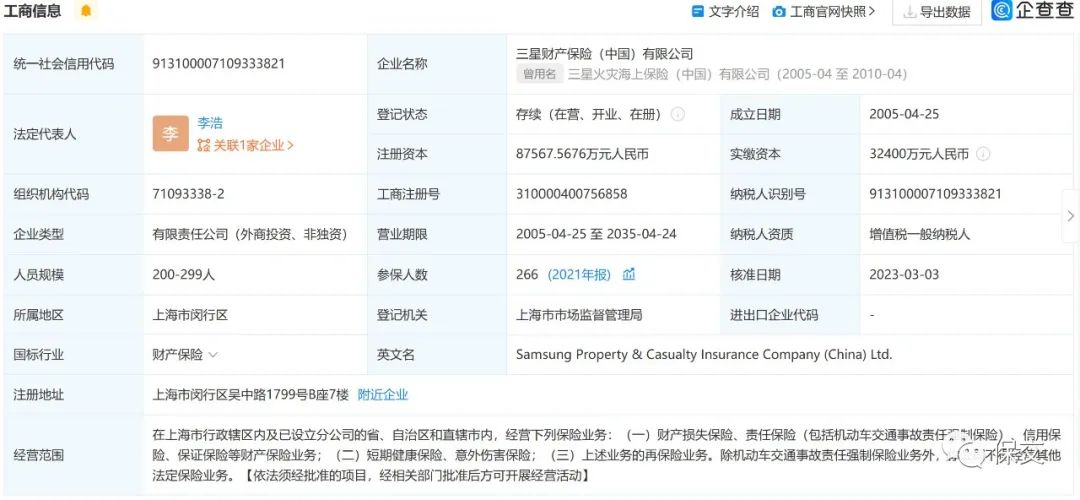This screenshot has width=1080, height=500.
Task: Click chart icon beside 2021年报
Action: 629,275
